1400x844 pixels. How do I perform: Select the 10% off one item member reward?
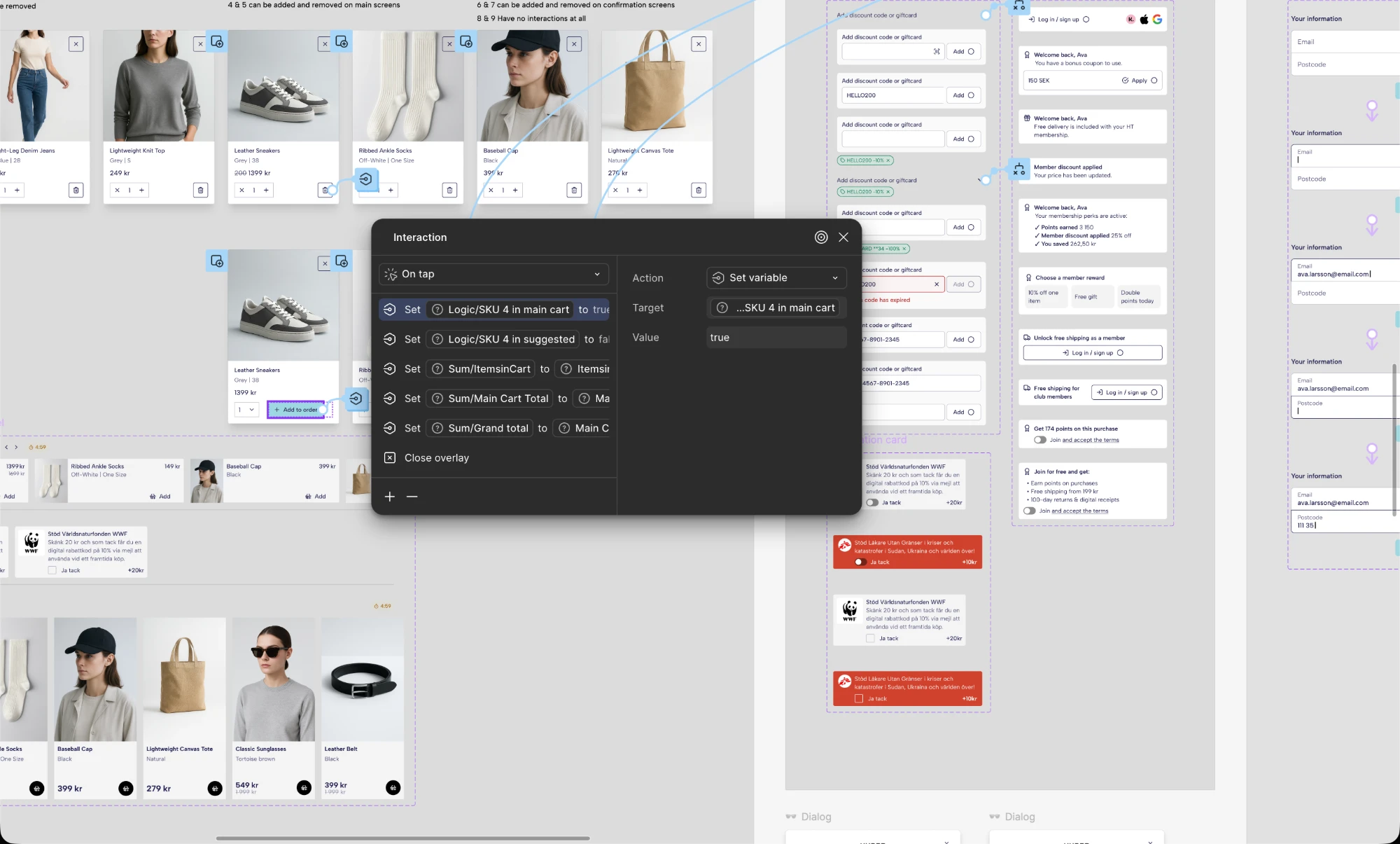[x=1044, y=297]
